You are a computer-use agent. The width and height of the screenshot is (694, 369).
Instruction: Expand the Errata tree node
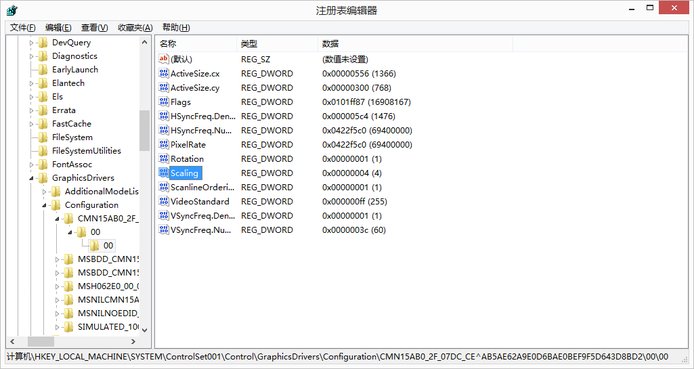coord(31,111)
